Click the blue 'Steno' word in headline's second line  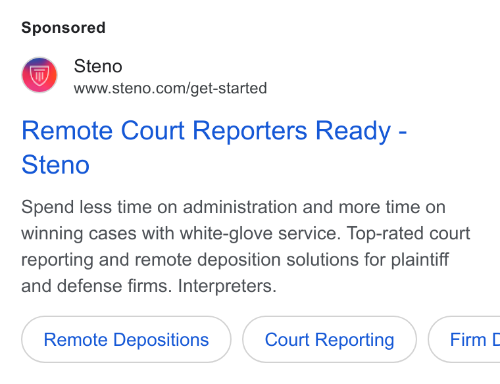pyautogui.click(x=56, y=165)
